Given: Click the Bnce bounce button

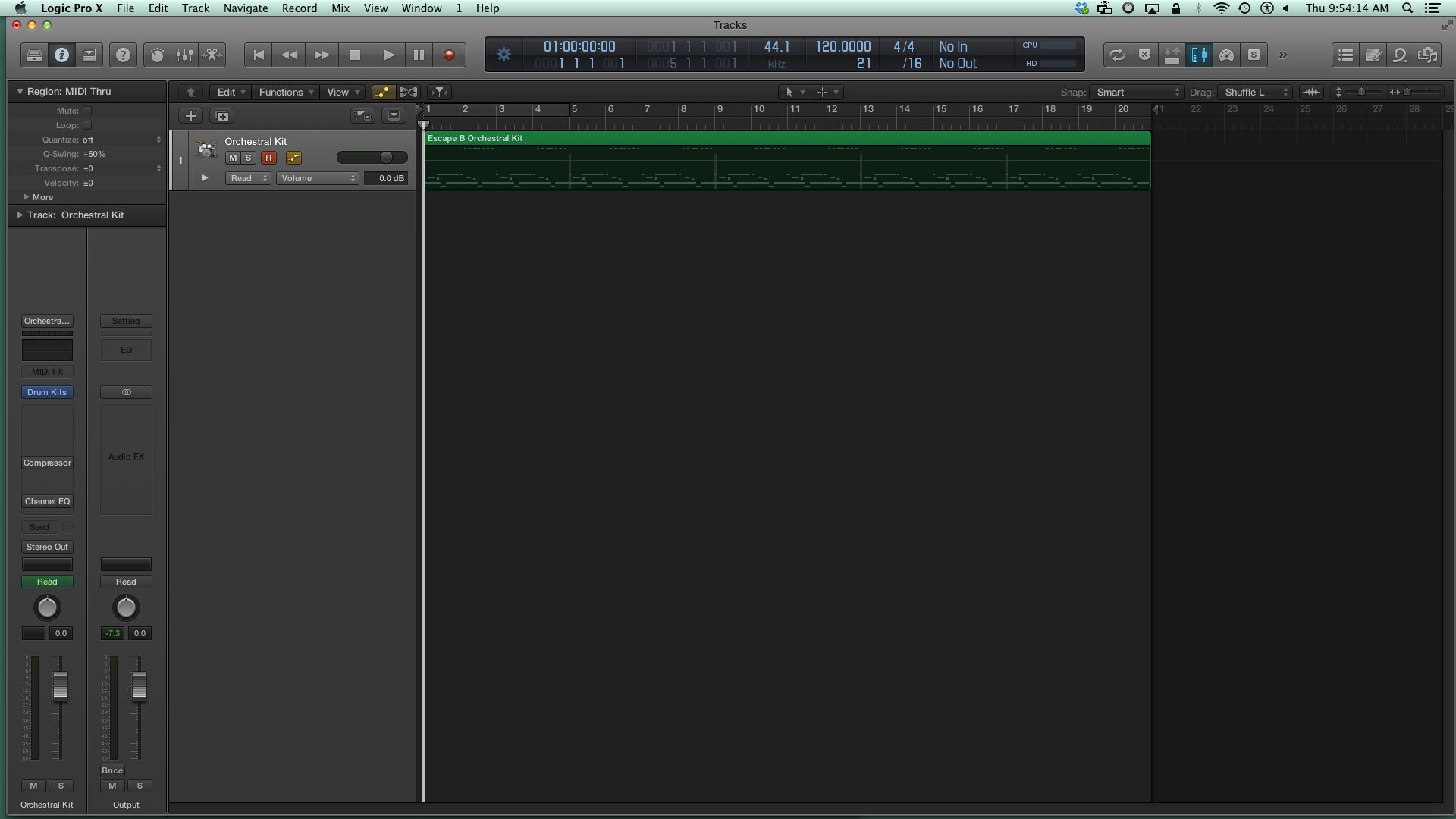Looking at the screenshot, I should [112, 770].
